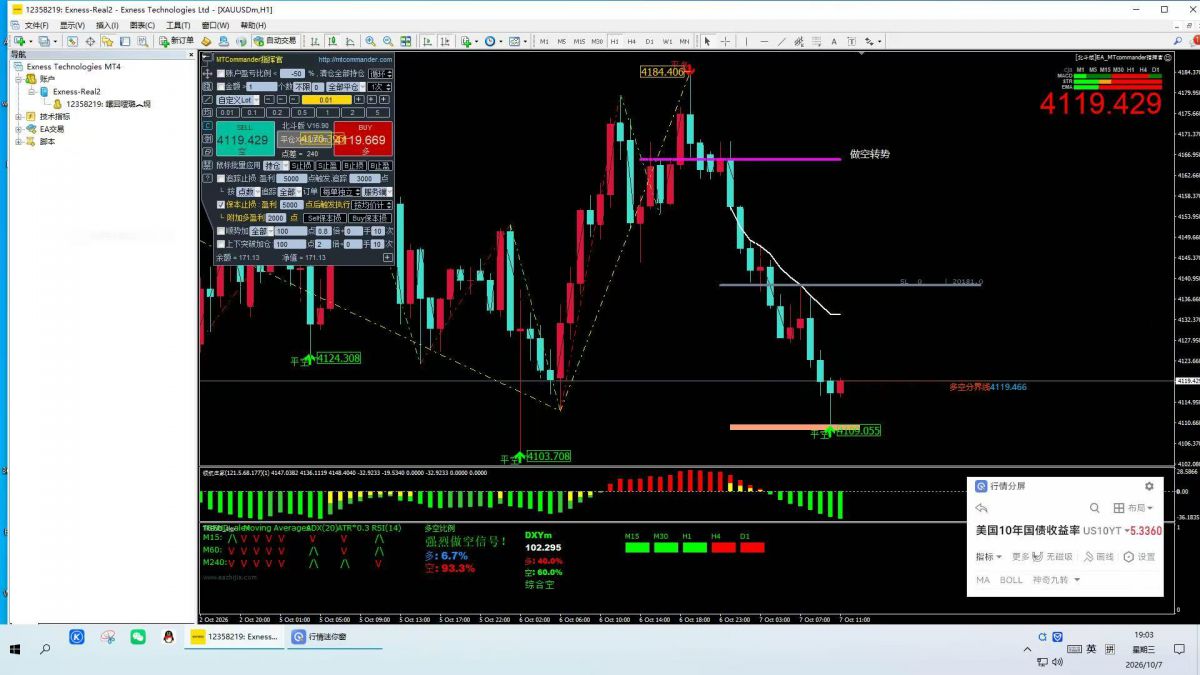Viewport: 1200px width, 675px height.
Task: Open the 自定义Lot dropdown
Action: coord(240,100)
